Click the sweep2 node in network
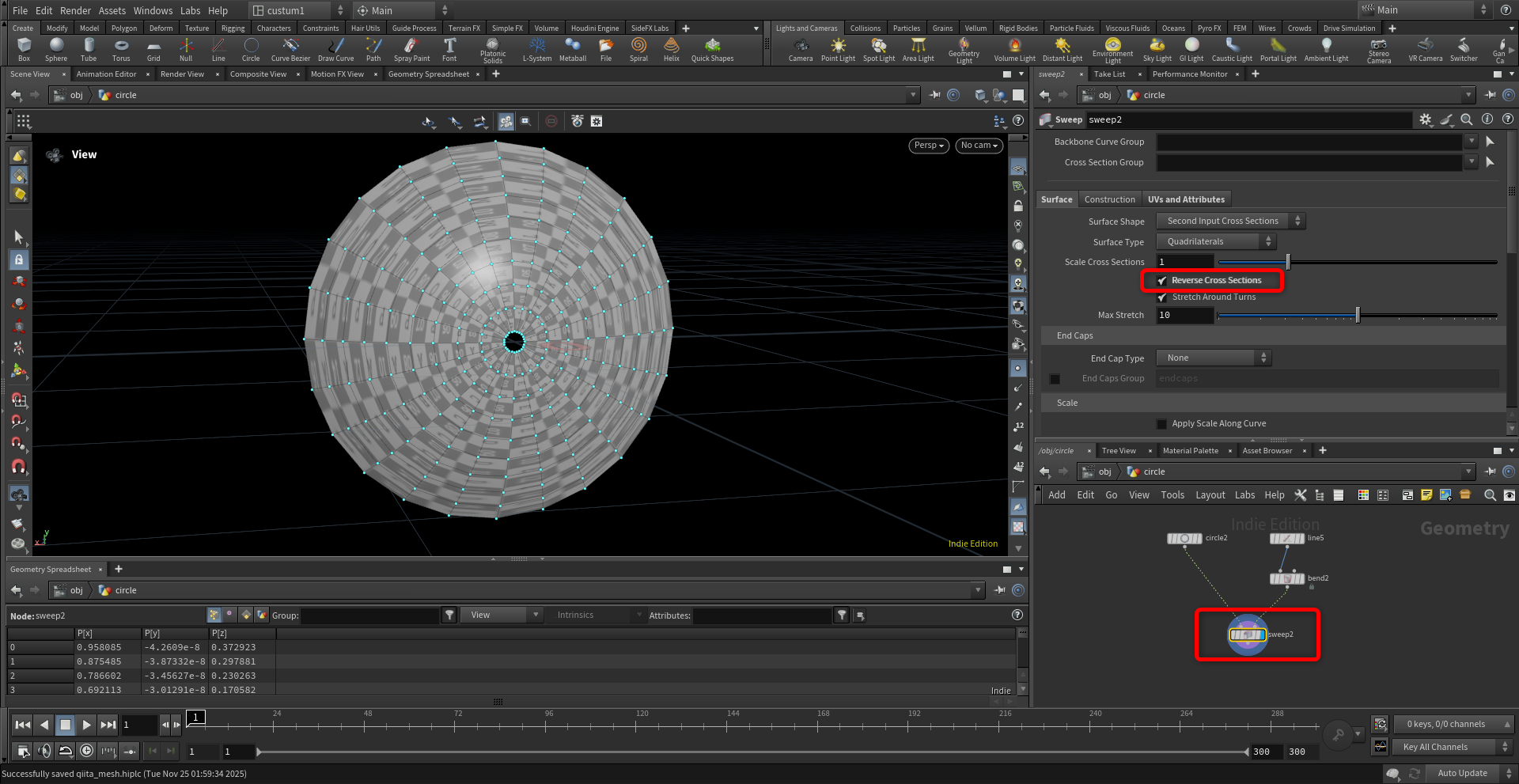1519x784 pixels. pyautogui.click(x=1248, y=634)
